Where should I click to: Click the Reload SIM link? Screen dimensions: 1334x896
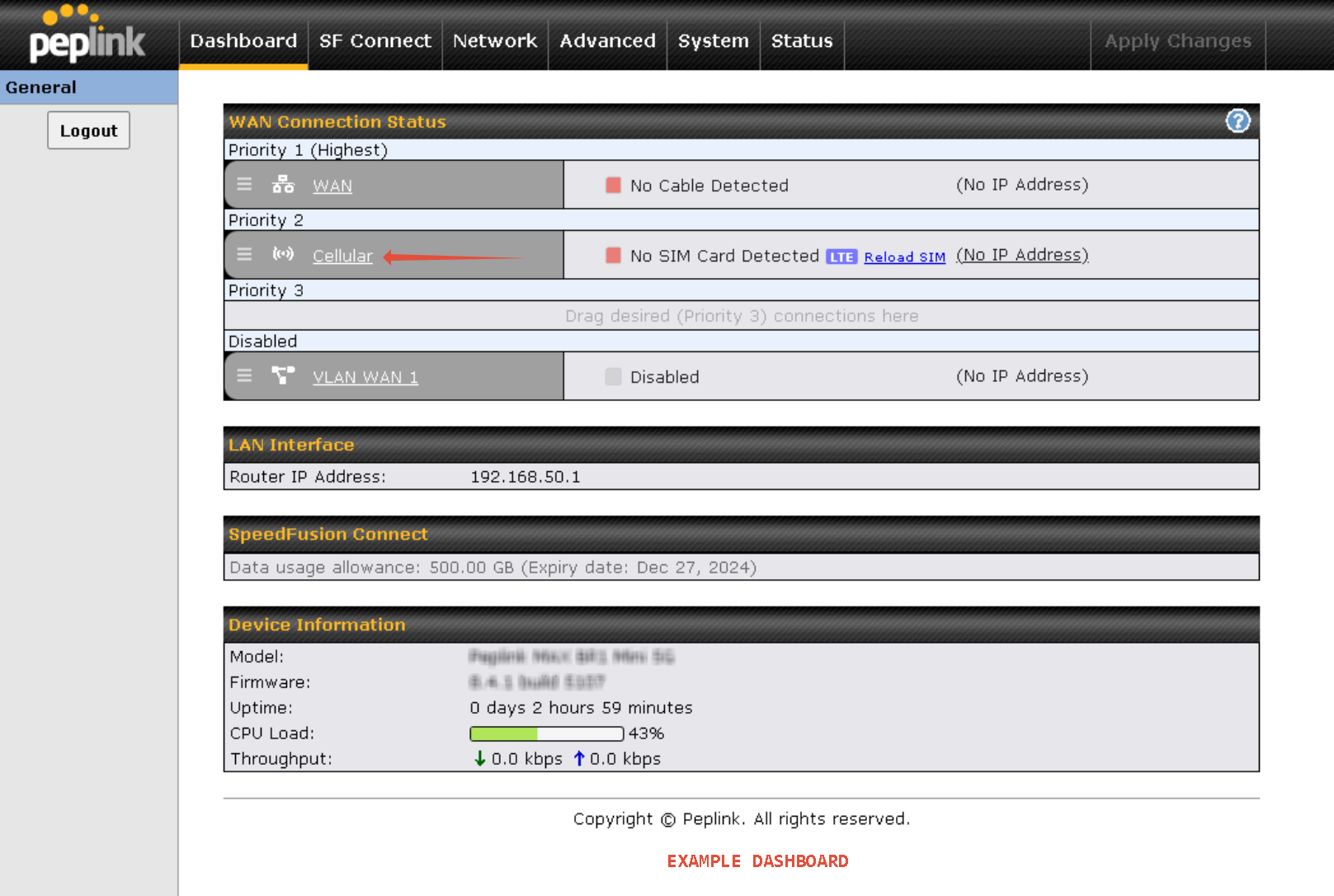click(904, 257)
